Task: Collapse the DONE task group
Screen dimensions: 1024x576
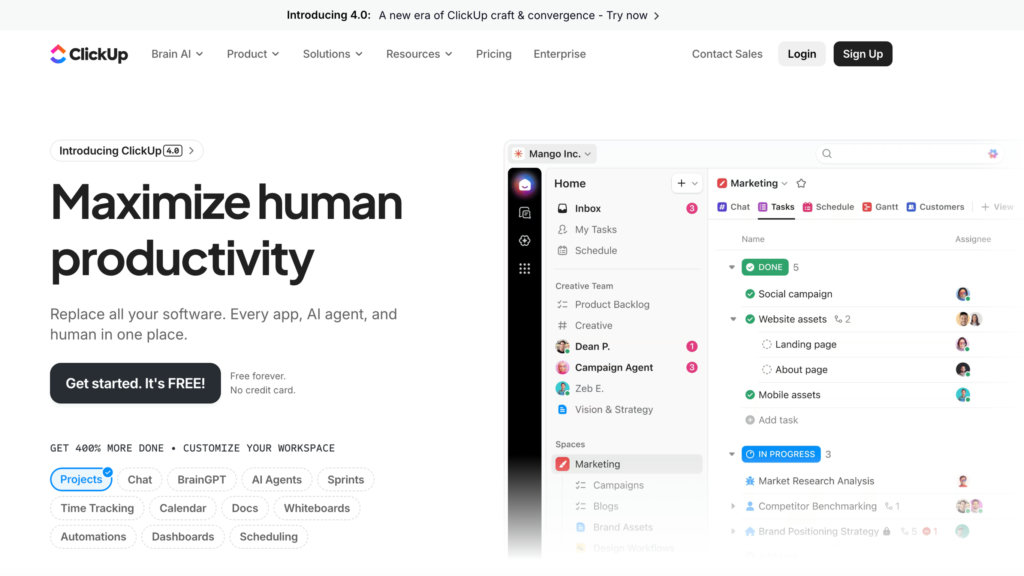Action: click(732, 268)
